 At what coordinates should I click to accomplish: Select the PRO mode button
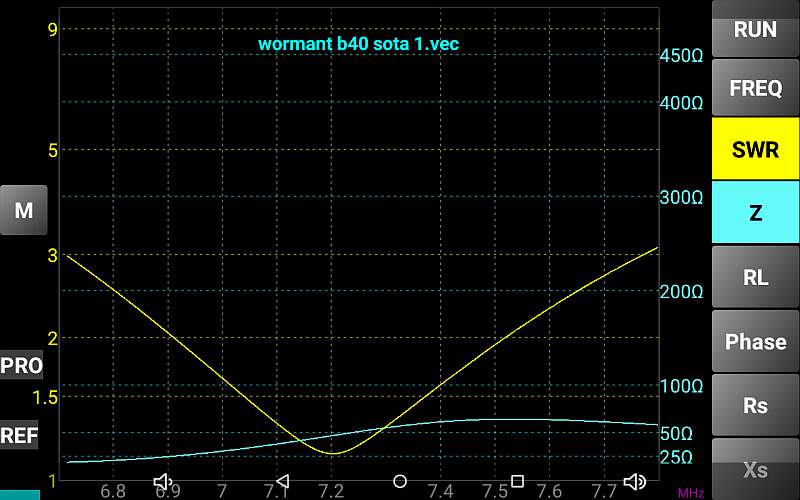21,366
